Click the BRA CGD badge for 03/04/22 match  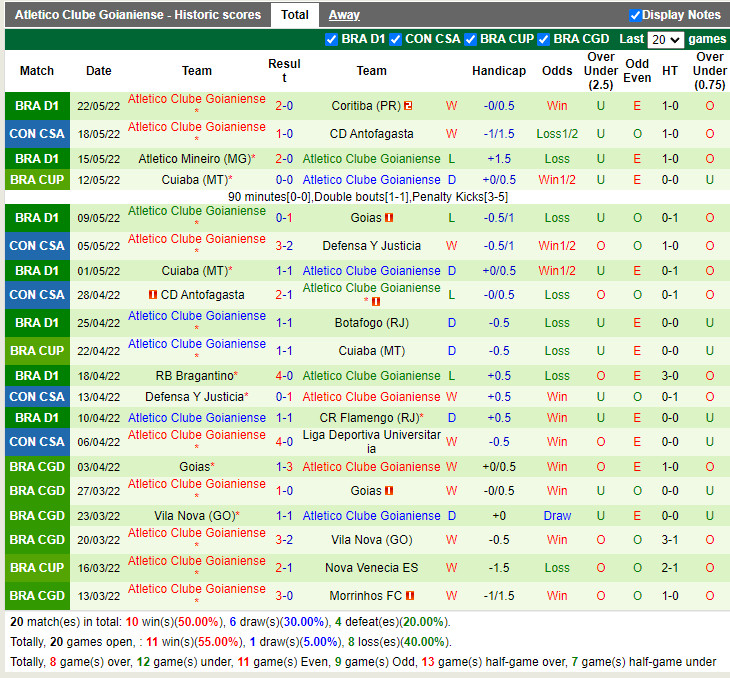[x=37, y=467]
